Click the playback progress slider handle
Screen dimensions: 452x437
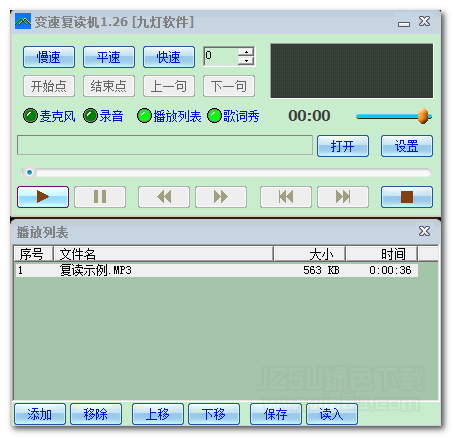click(29, 172)
